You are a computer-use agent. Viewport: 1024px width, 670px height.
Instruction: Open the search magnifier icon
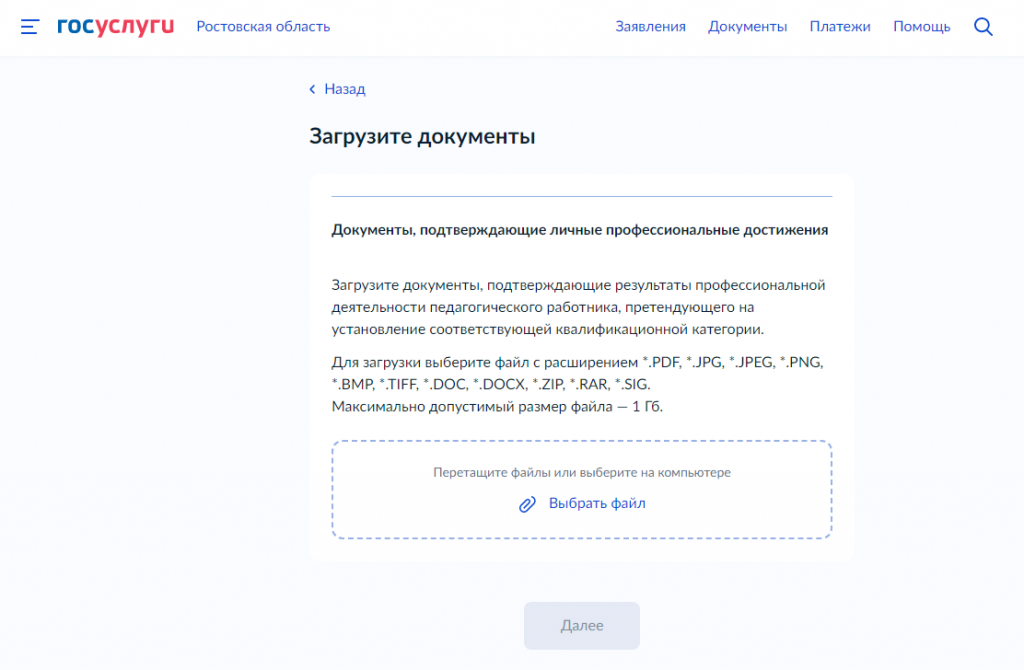983,27
